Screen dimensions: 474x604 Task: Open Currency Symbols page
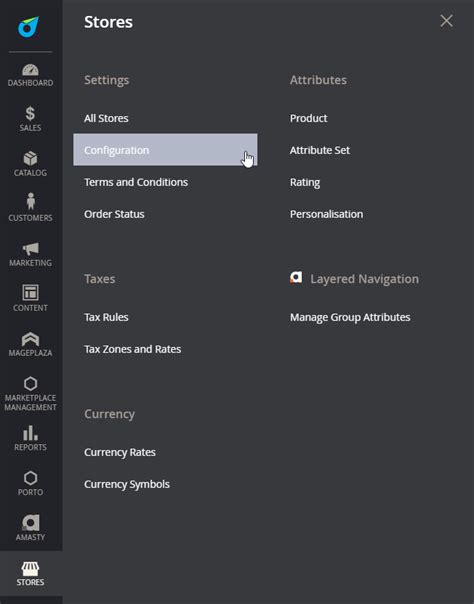[x=127, y=484]
